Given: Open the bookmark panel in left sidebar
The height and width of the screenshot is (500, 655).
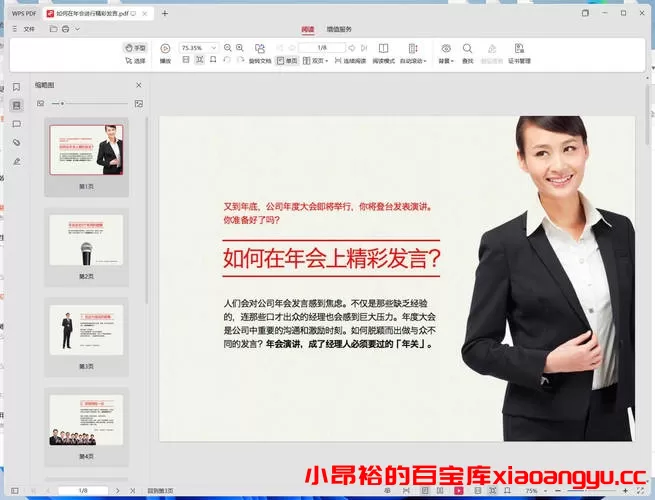Looking at the screenshot, I should (x=17, y=87).
